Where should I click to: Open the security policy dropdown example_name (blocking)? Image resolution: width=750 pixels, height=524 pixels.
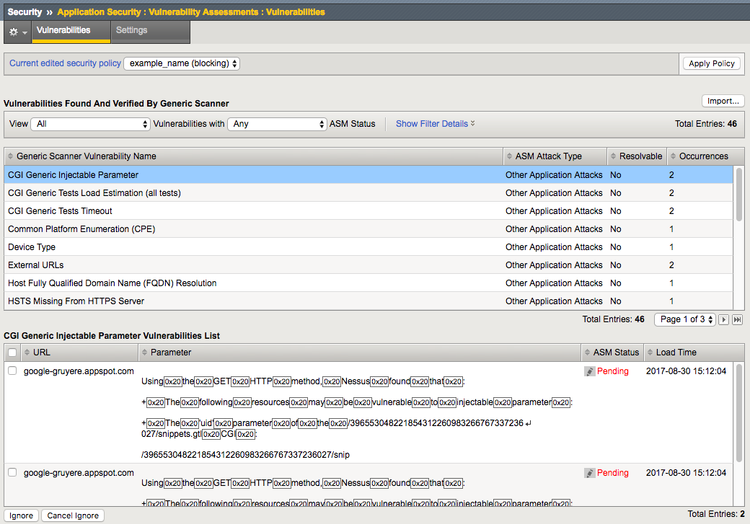tap(181, 63)
